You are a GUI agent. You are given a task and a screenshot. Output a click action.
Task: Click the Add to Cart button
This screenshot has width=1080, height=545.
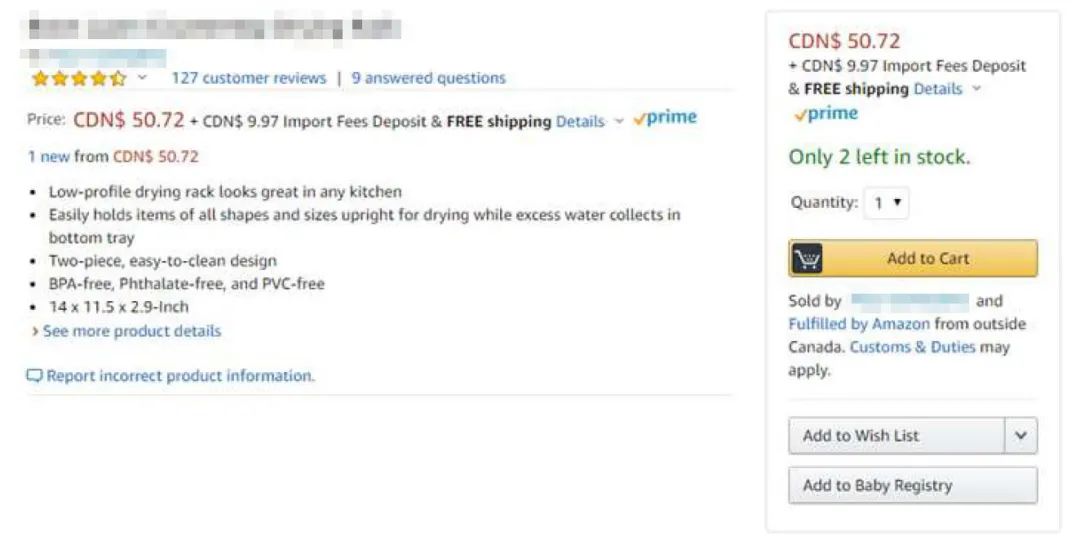pyautogui.click(x=927, y=259)
